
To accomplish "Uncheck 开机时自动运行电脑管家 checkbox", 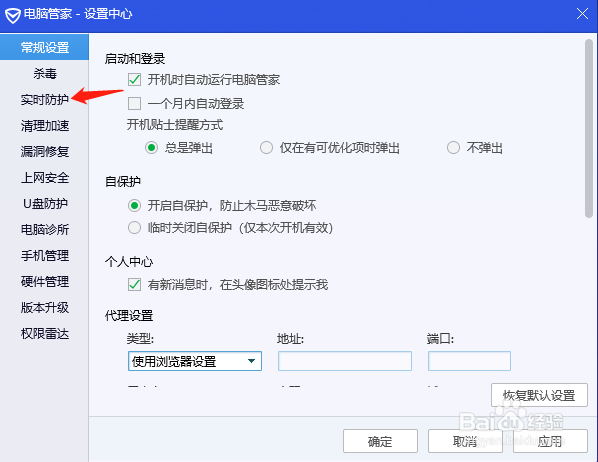I will (134, 80).
